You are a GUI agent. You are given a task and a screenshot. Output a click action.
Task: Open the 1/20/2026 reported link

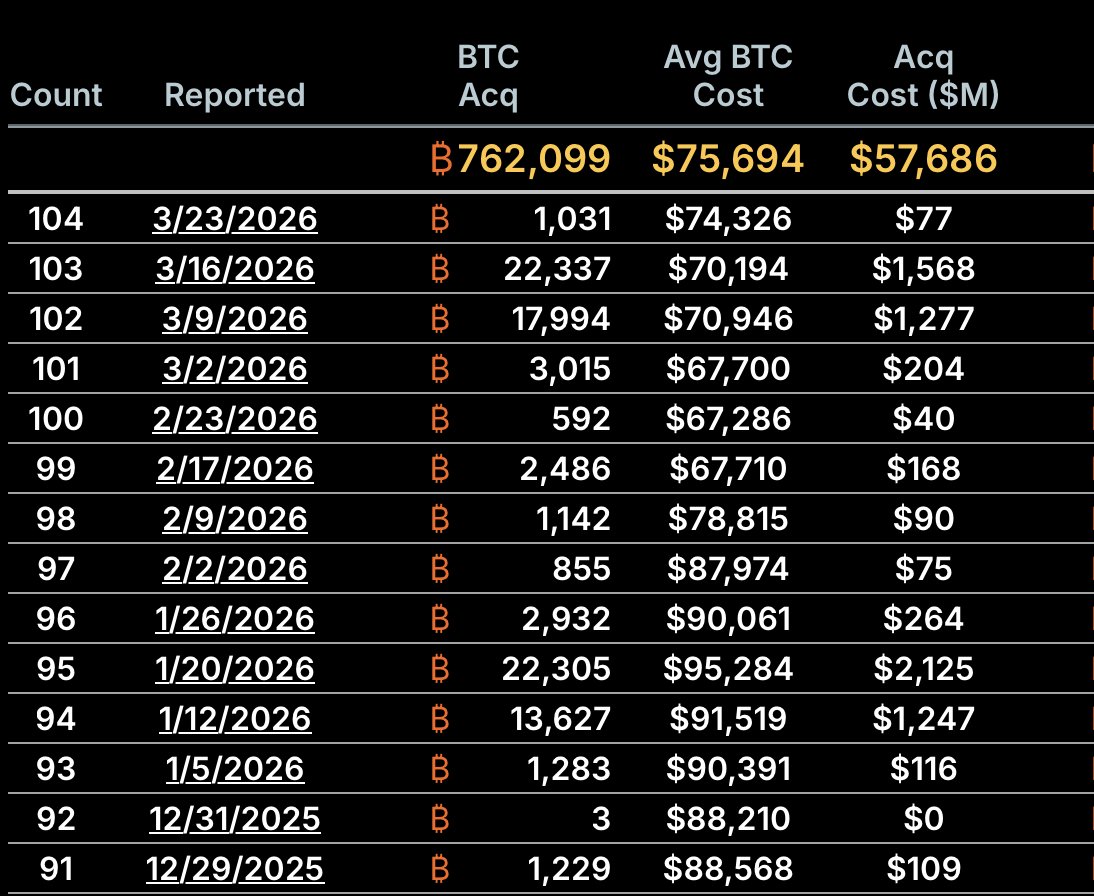coord(235,669)
